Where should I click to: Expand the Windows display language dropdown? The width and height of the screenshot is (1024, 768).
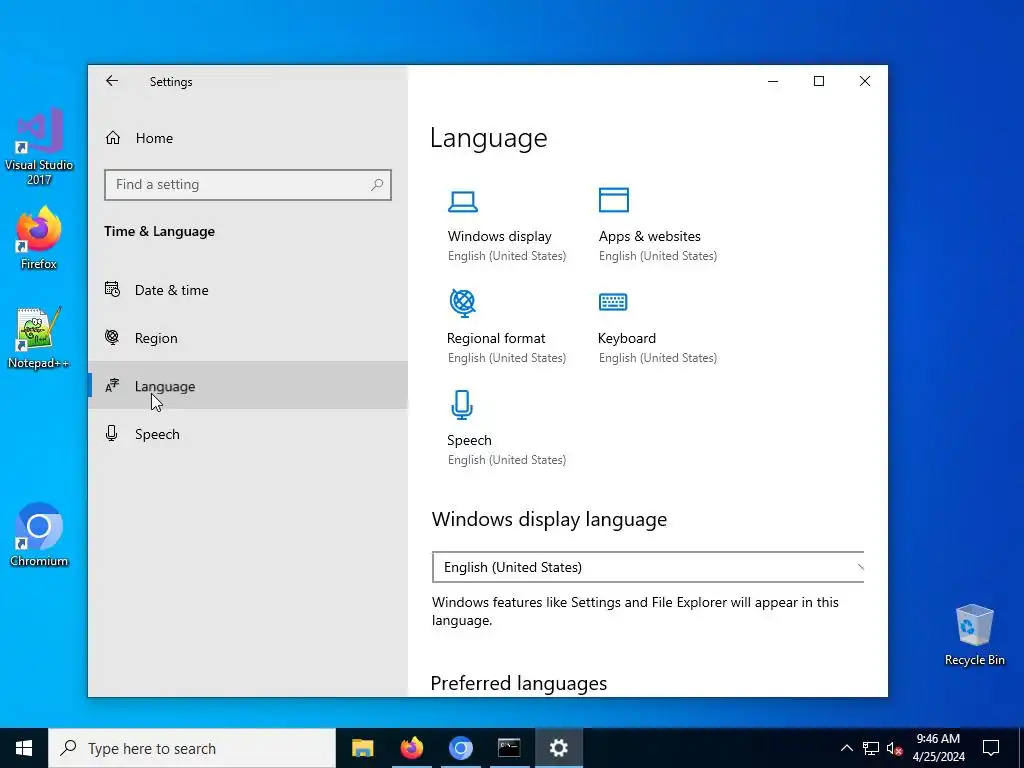click(x=648, y=567)
